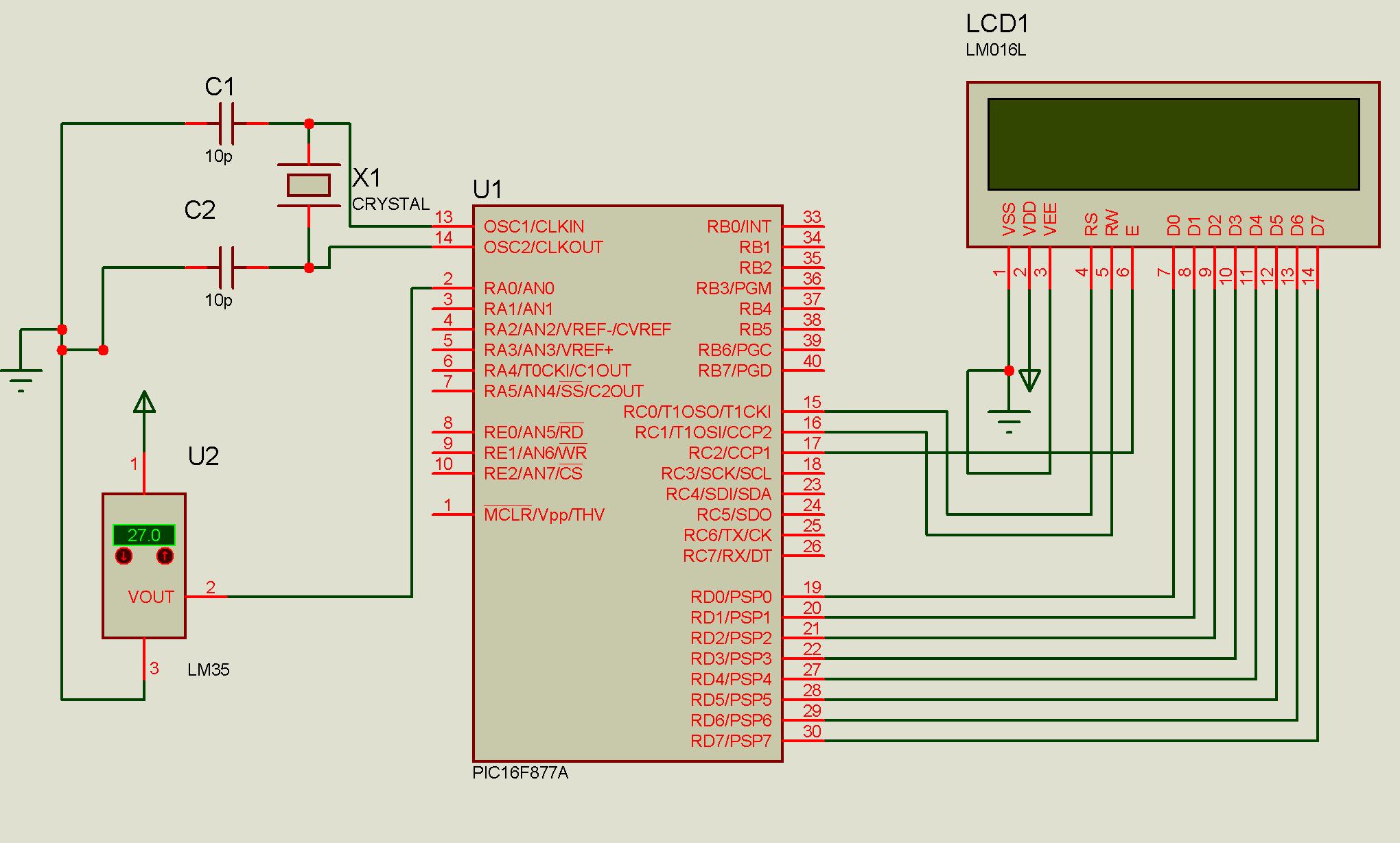
Task: Select the ground symbol below the LCD wiring
Action: [1009, 415]
